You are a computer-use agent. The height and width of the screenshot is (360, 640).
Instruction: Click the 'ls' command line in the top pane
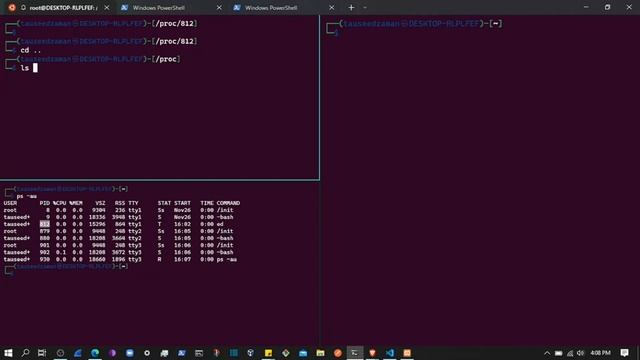tap(24, 68)
